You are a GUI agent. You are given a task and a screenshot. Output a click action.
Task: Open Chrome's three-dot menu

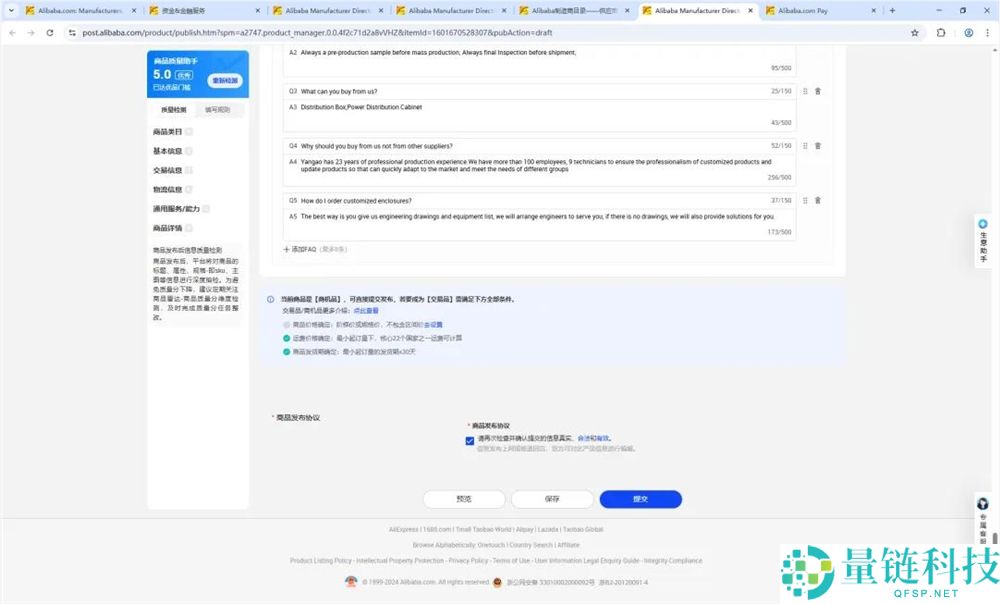[x=989, y=32]
